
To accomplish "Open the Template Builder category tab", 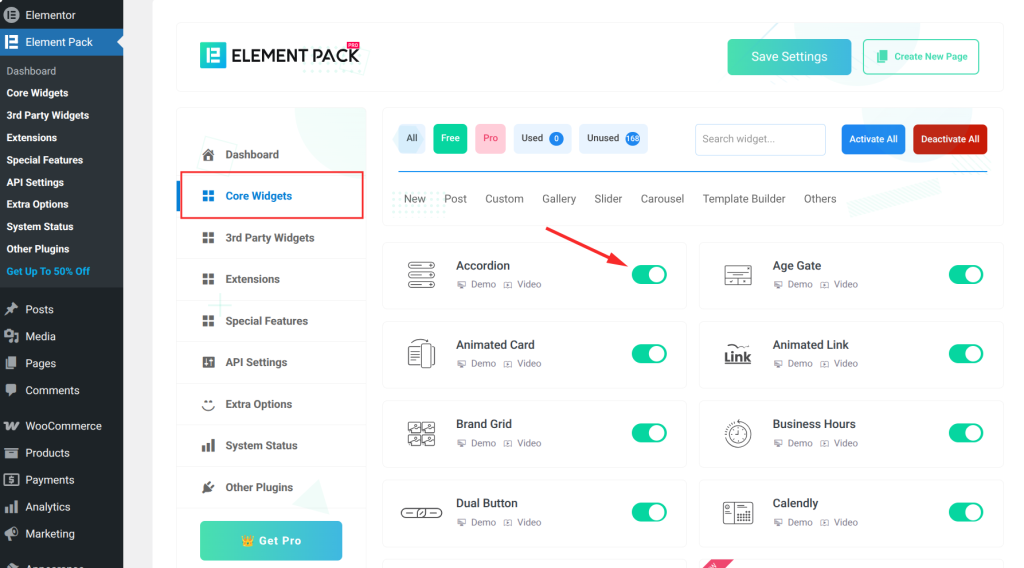I will (744, 198).
